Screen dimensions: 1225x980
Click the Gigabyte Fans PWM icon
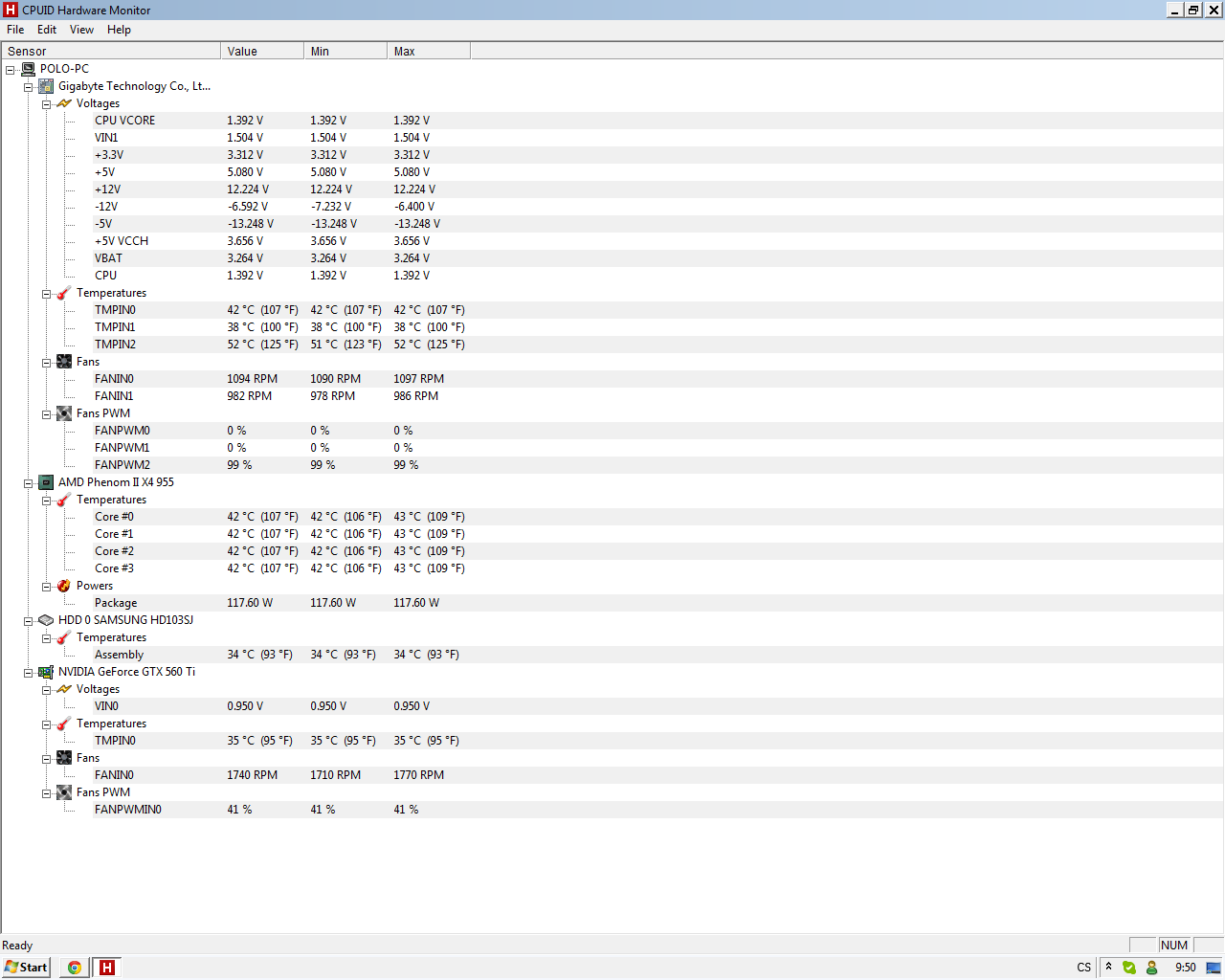tap(64, 413)
